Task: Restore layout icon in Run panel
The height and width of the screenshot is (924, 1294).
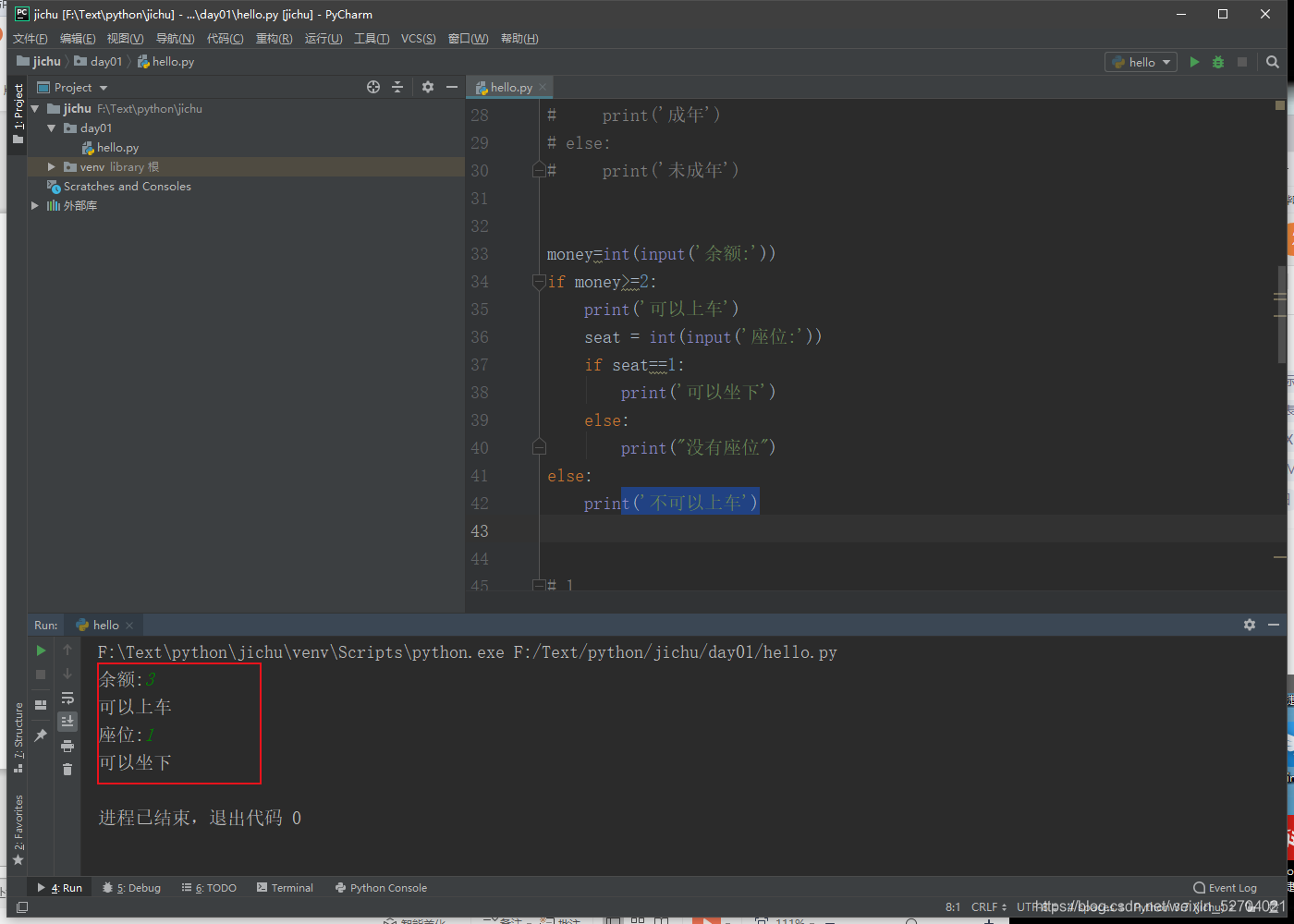Action: [x=41, y=705]
